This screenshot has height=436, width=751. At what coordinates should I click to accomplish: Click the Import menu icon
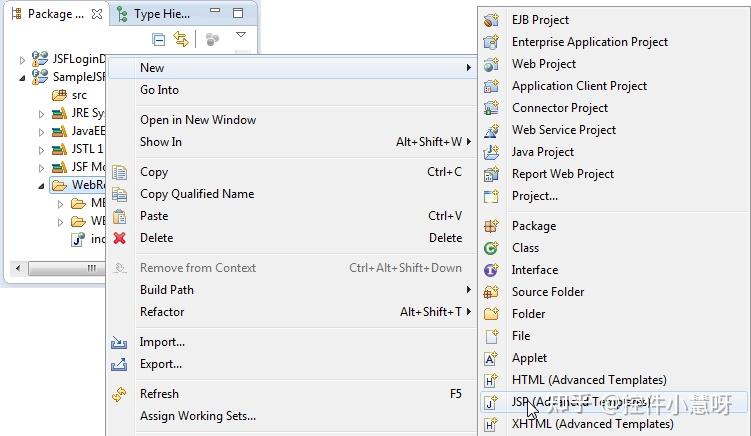click(120, 342)
